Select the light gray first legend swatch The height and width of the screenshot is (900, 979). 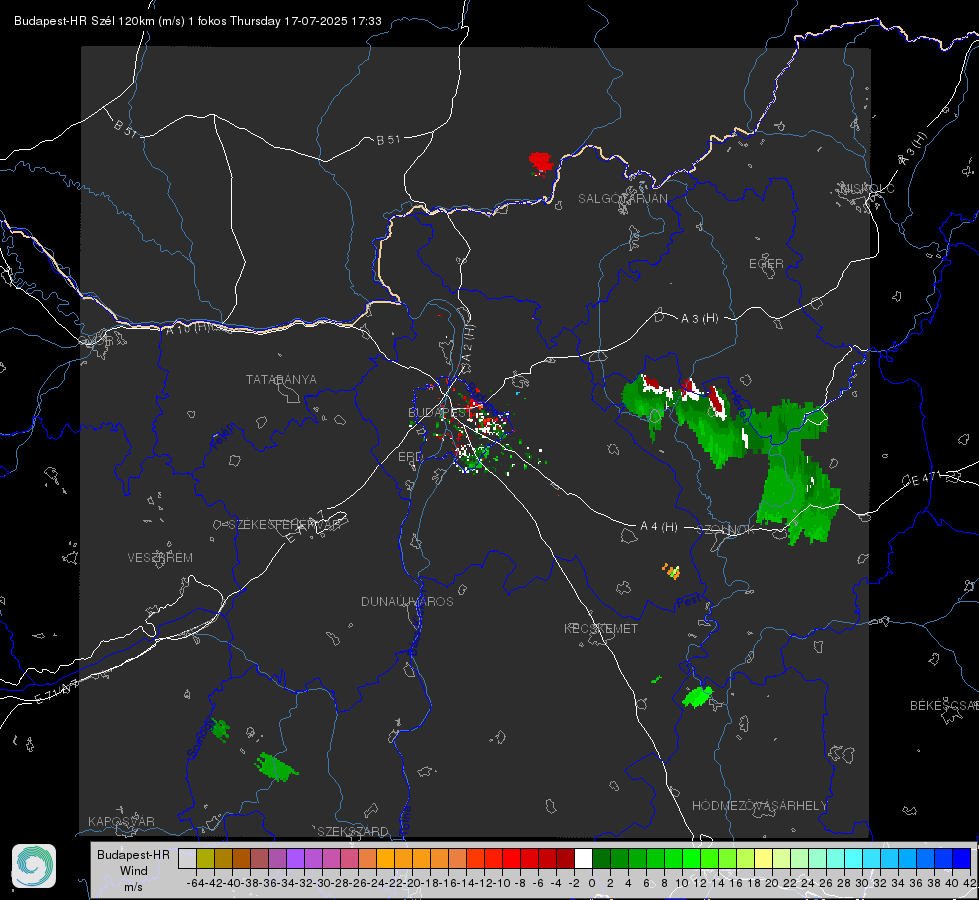pos(187,858)
